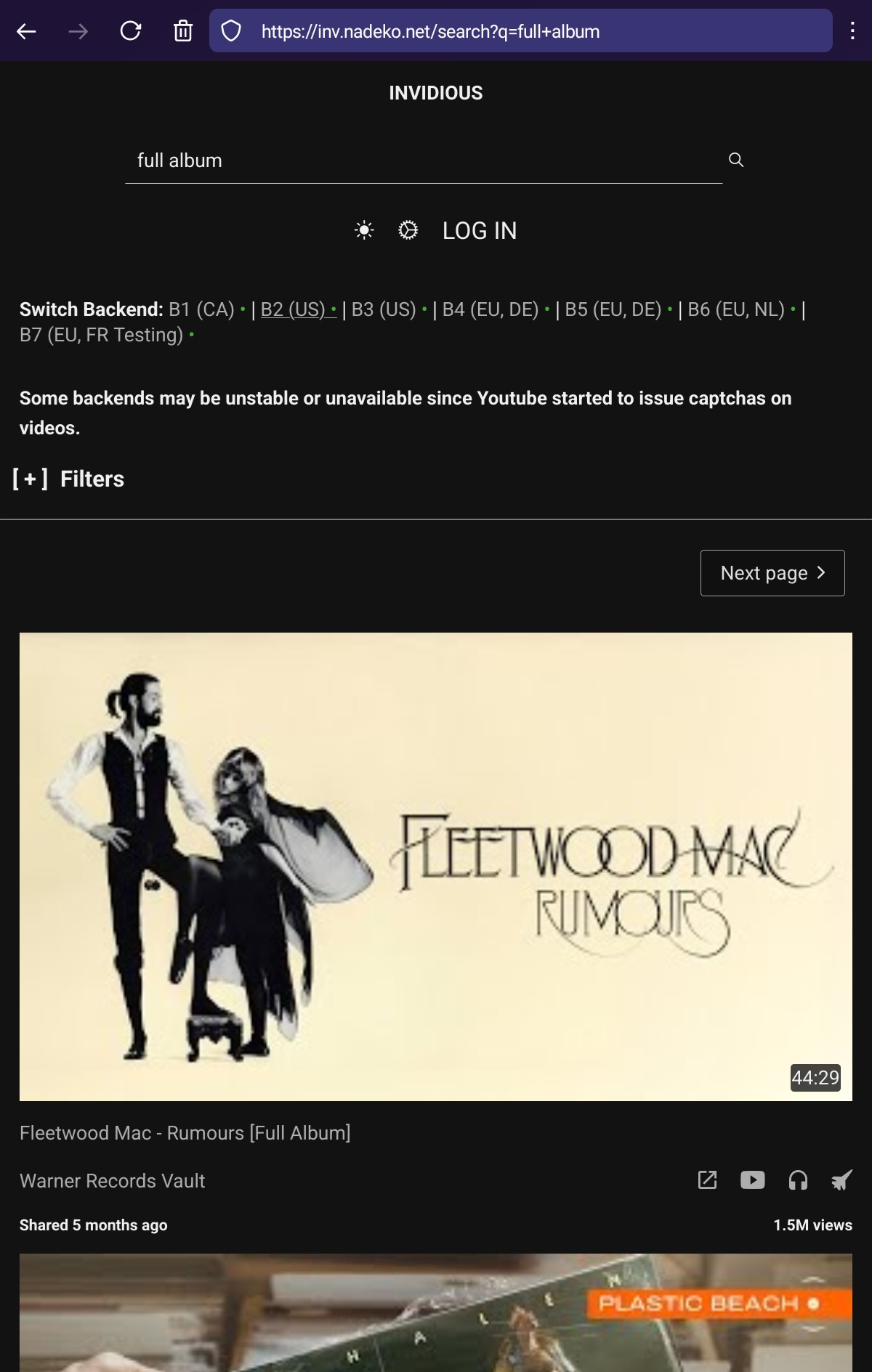Open the Warner Records Vault channel

113,1181
